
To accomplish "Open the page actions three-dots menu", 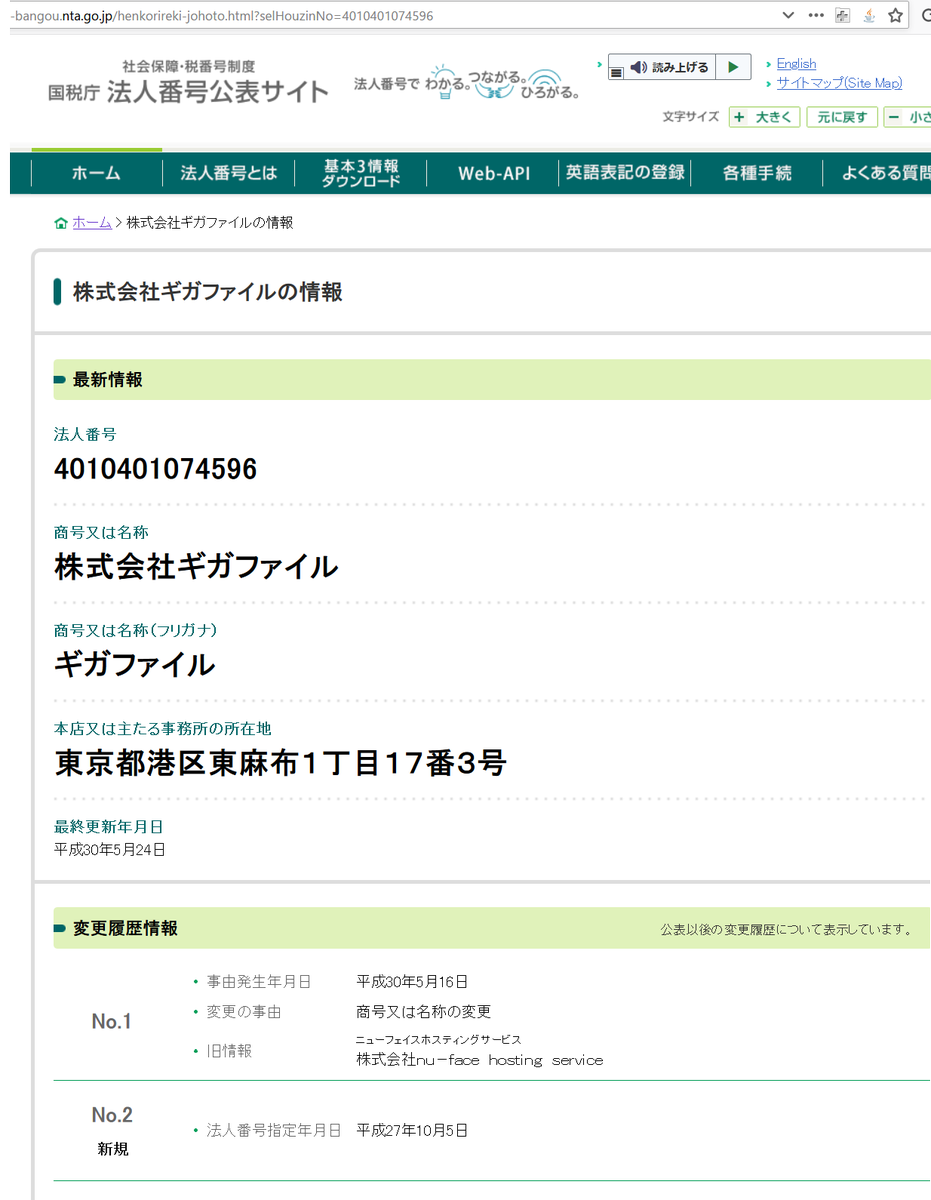I will pos(816,16).
